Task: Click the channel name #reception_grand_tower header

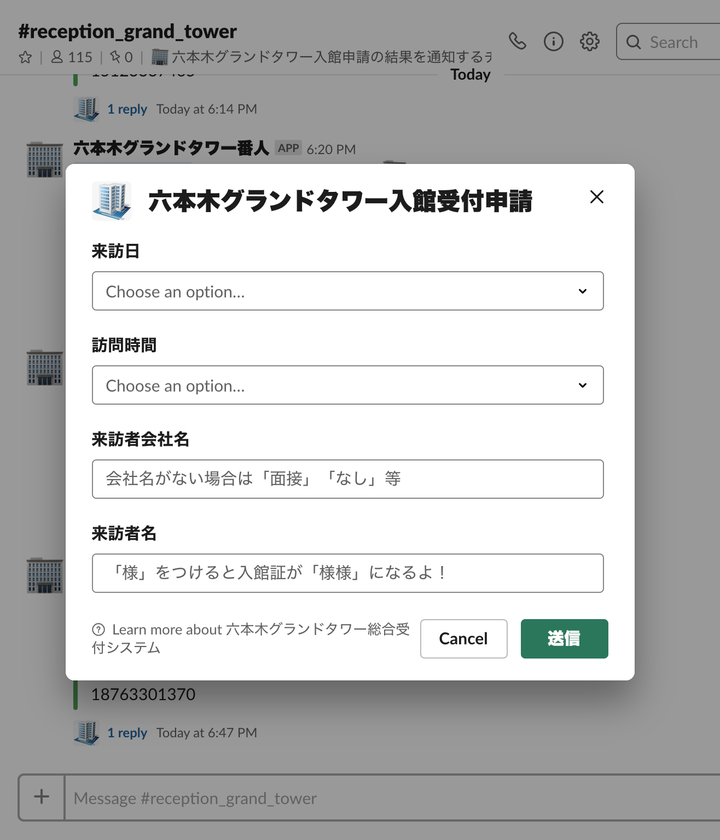Action: coord(128,31)
